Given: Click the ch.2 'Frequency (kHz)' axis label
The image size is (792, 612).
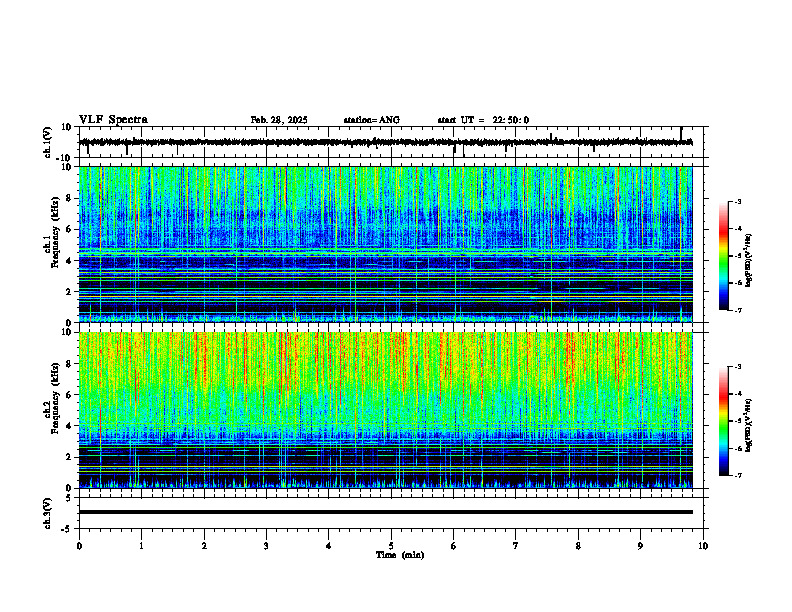Looking at the screenshot, I should [x=55, y=398].
